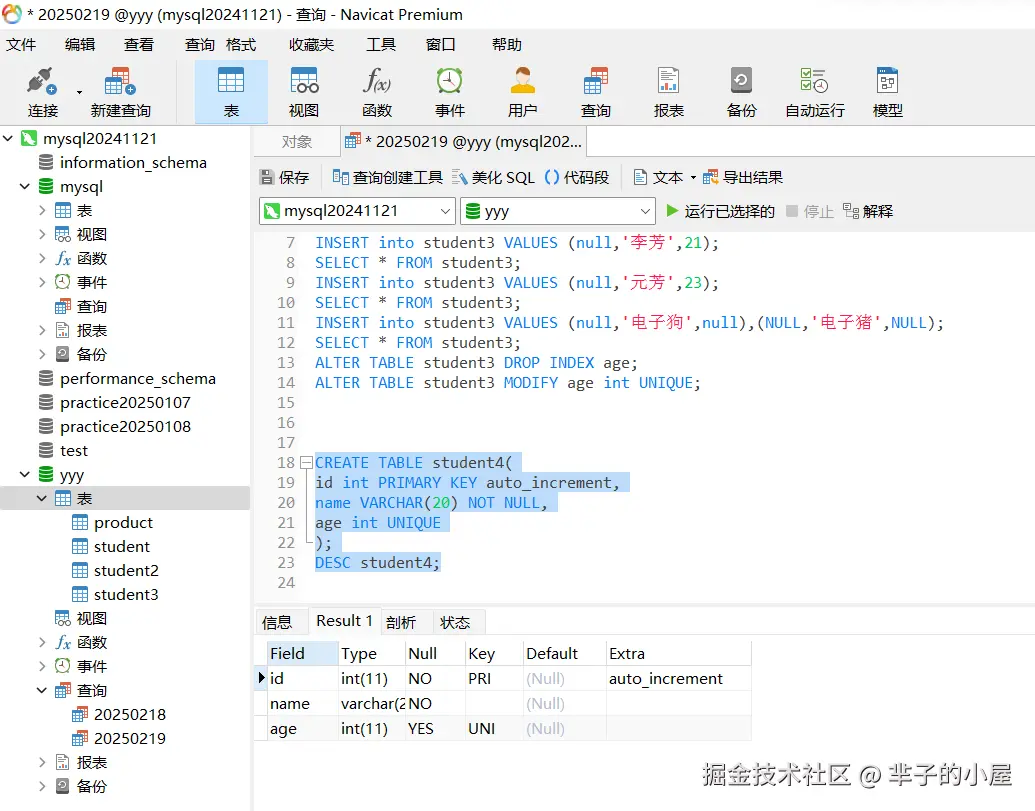Screen dimensions: 1035x811
Task: Open the 备份 backup toolbar icon
Action: 741,92
